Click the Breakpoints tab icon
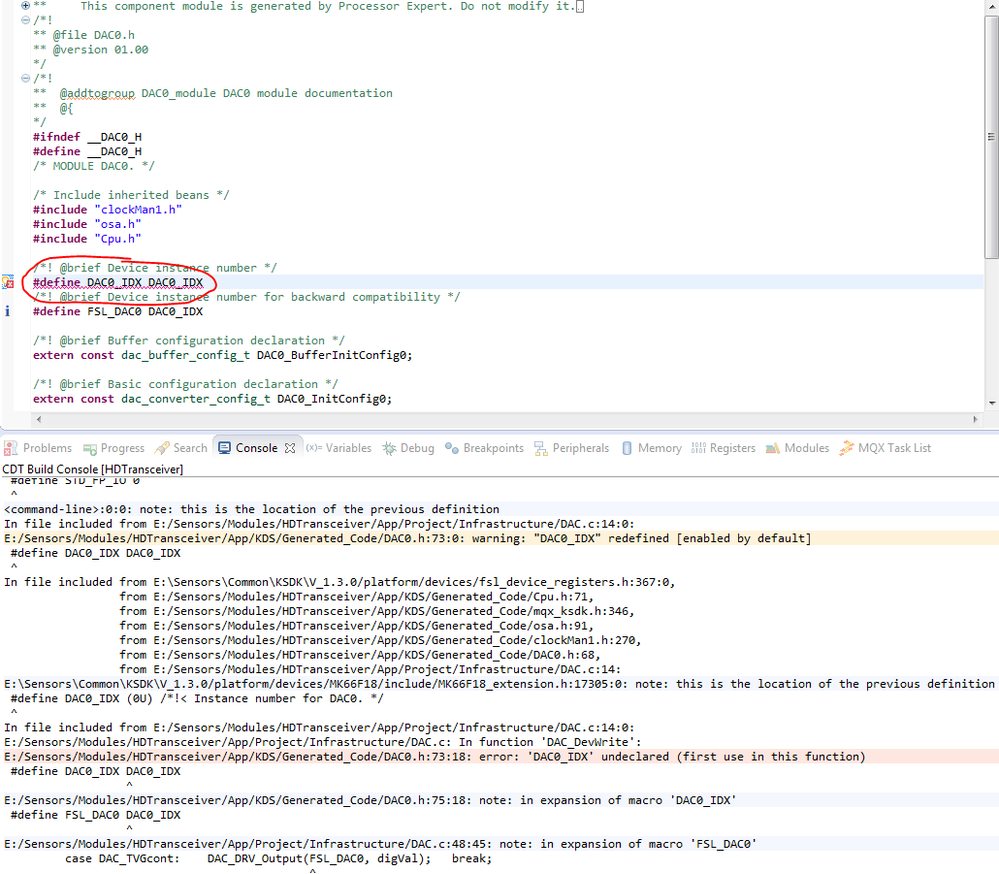999x874 pixels. pos(452,448)
